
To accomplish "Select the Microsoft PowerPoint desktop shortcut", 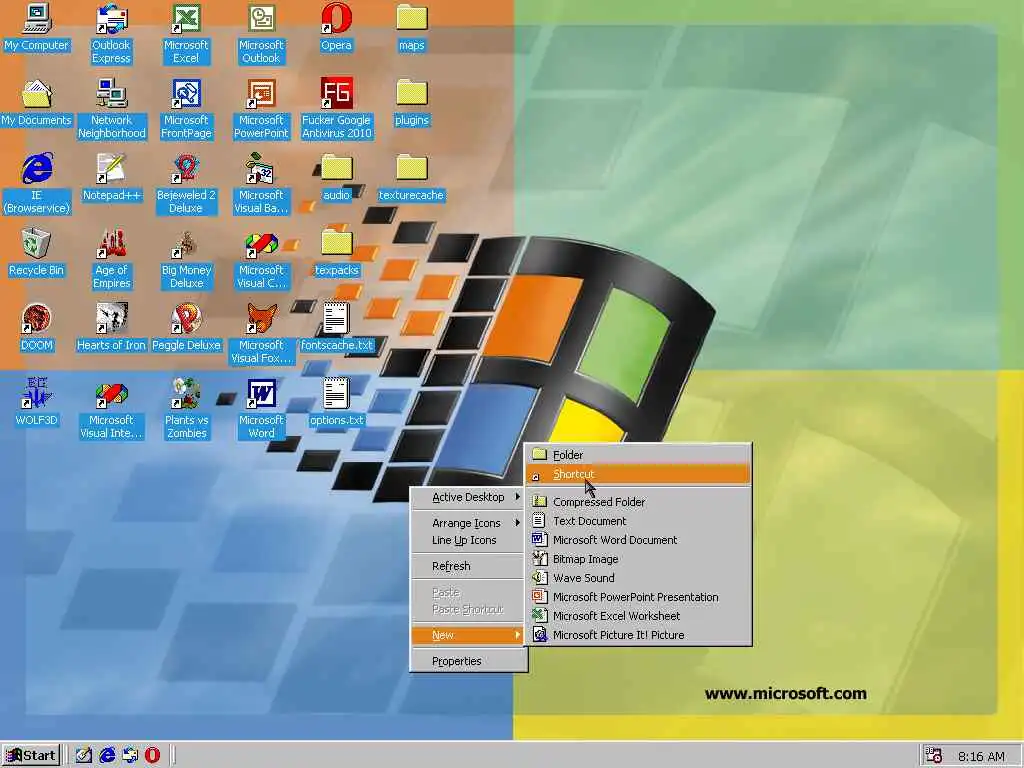I will [x=261, y=108].
